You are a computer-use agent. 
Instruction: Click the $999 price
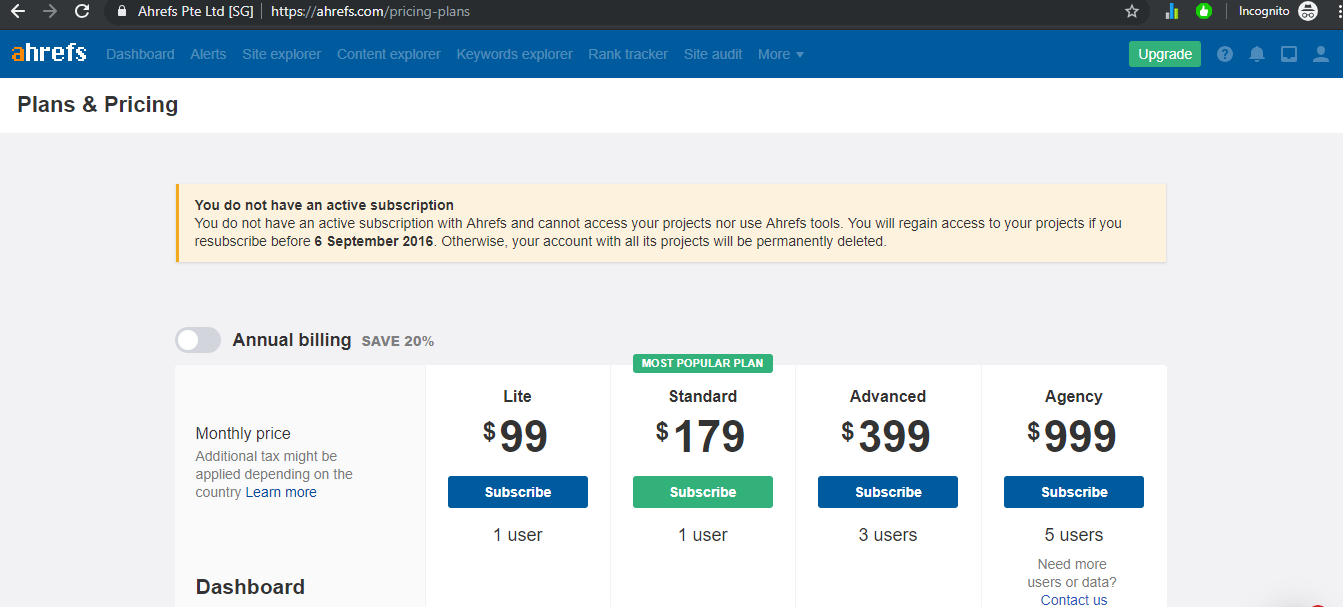pos(1072,436)
